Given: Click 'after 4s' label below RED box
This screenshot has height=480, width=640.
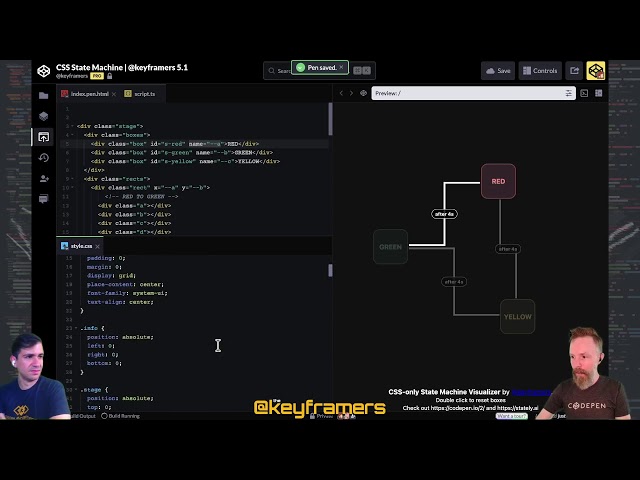Looking at the screenshot, I should coord(508,249).
